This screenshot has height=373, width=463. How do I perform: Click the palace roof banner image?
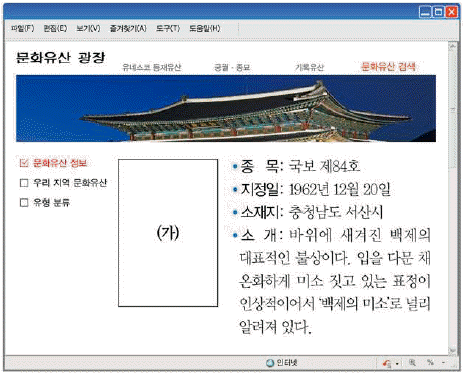(x=226, y=108)
